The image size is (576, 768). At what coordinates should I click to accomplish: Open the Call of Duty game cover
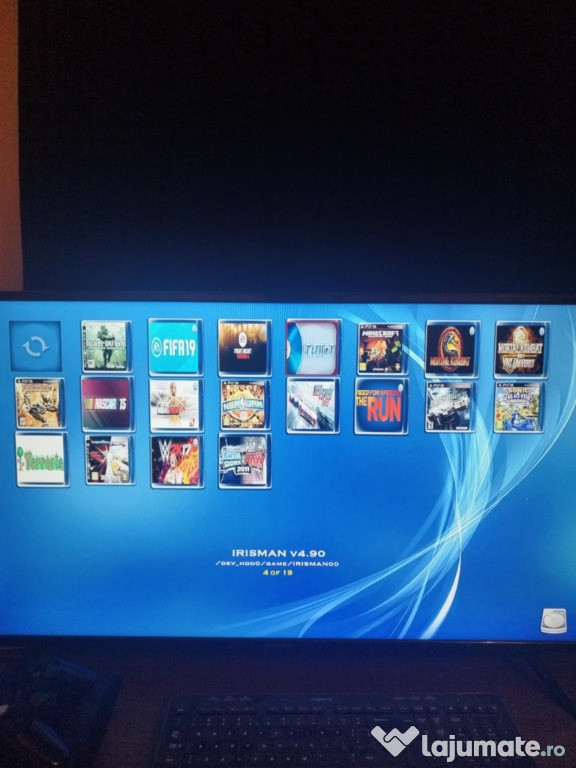pos(106,346)
